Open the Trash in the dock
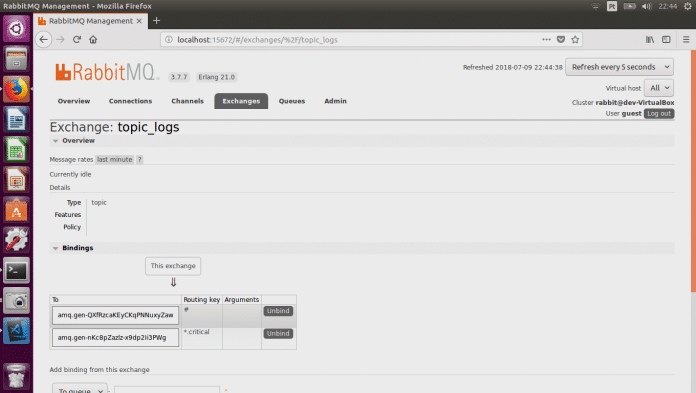696x393 pixels. click(16, 377)
